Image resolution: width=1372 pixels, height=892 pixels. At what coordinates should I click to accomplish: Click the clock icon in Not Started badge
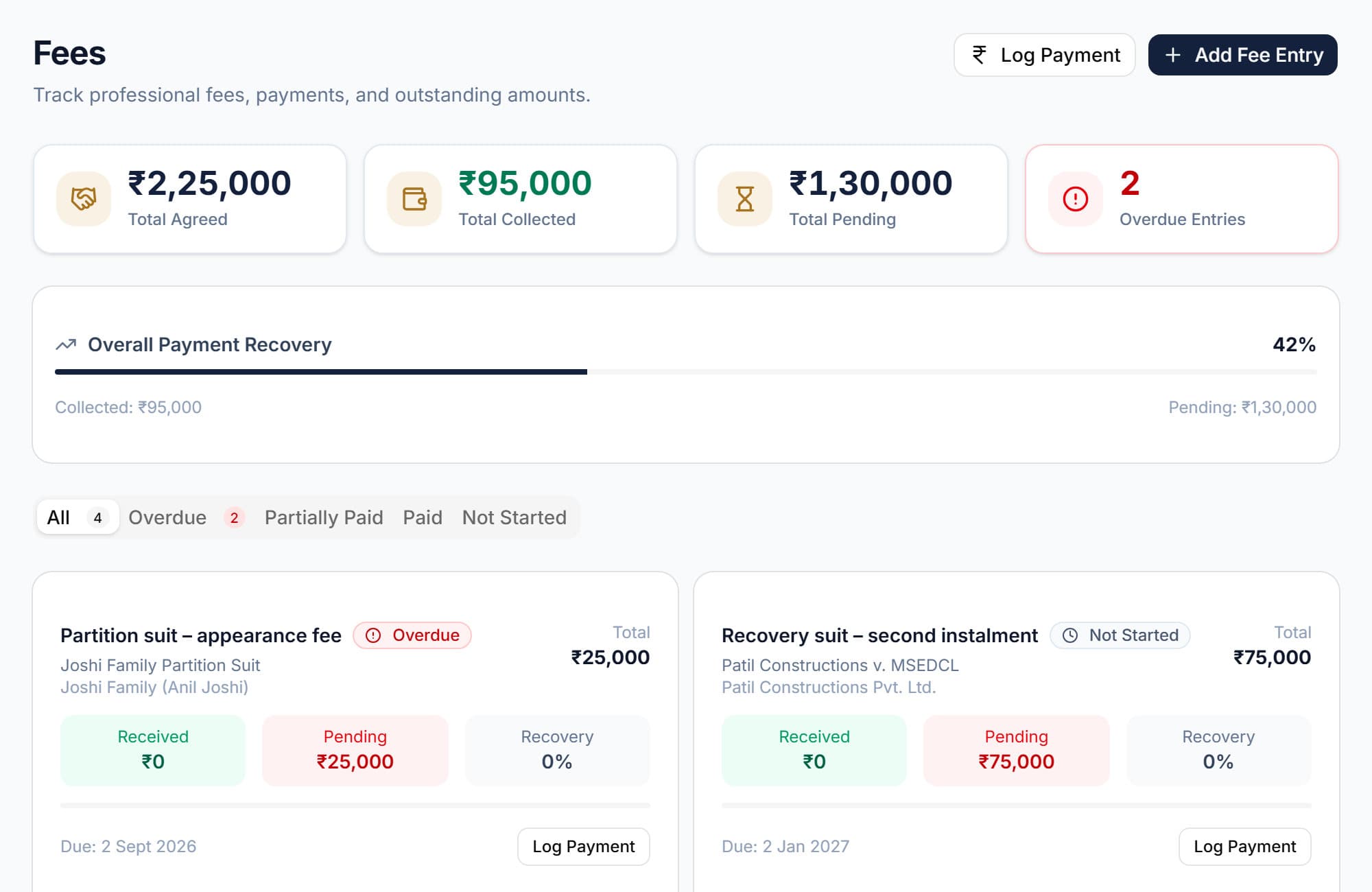click(x=1070, y=635)
